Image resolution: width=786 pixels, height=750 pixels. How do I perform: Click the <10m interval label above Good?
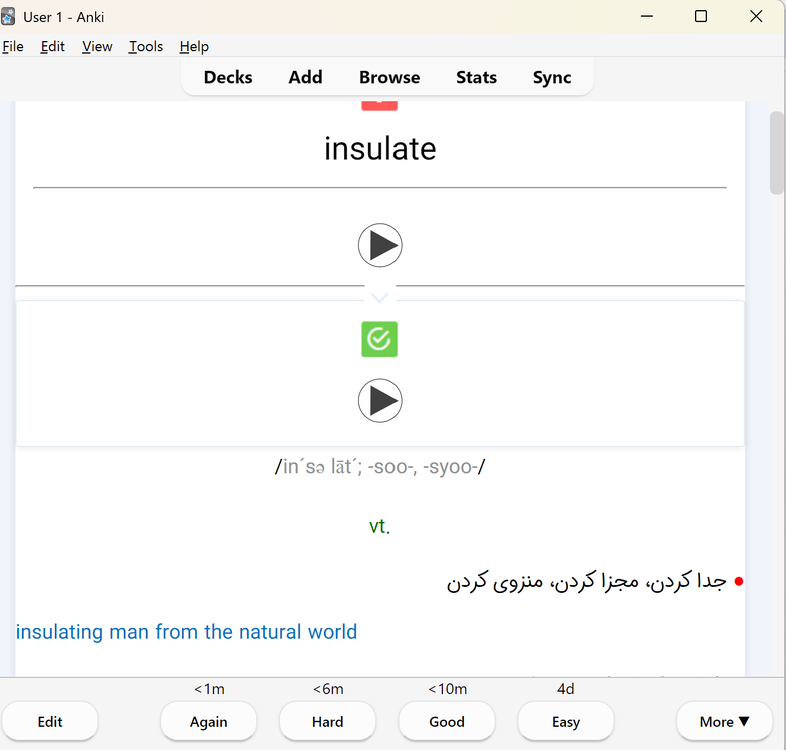pos(447,689)
